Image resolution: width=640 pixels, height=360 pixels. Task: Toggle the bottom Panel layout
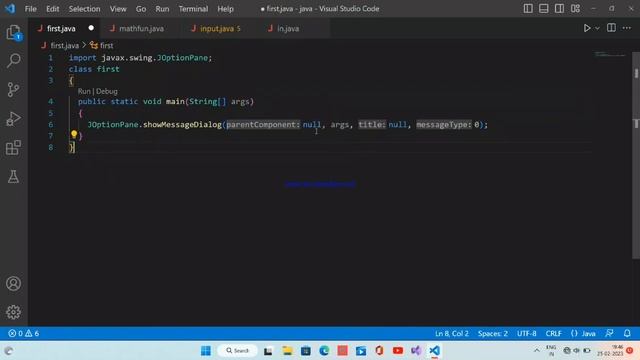point(543,9)
